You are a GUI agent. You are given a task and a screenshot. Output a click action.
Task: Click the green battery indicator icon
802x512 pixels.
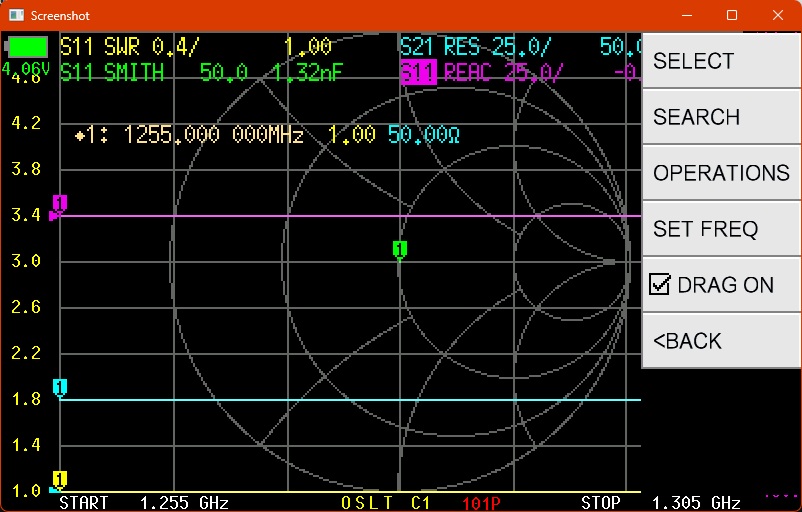tap(27, 47)
